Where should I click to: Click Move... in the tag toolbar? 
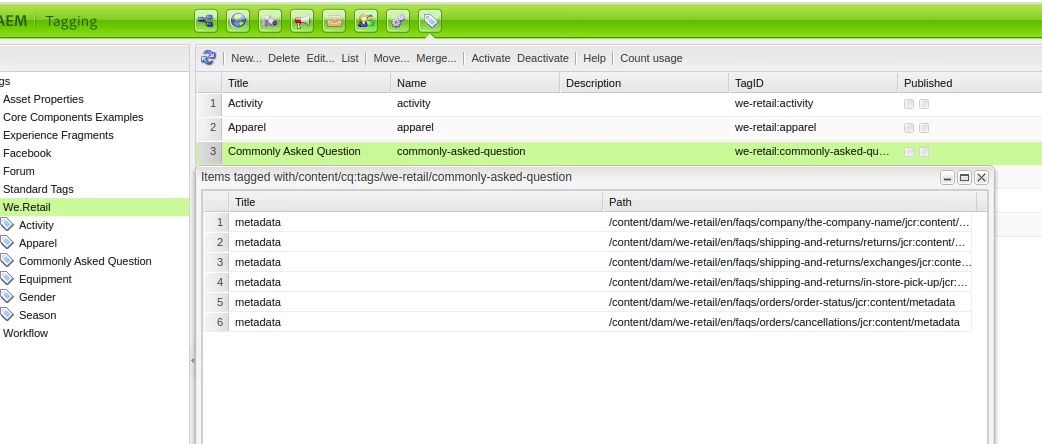click(x=391, y=58)
